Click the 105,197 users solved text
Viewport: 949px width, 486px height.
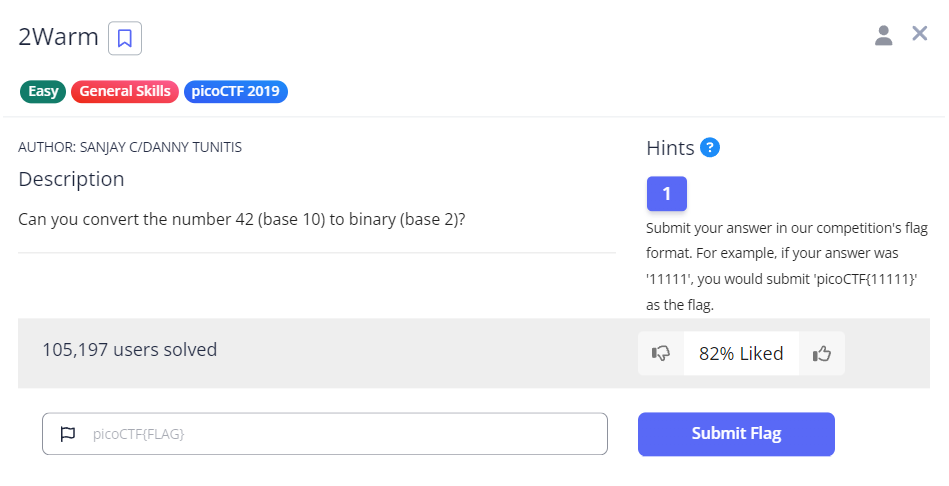pyautogui.click(x=129, y=350)
